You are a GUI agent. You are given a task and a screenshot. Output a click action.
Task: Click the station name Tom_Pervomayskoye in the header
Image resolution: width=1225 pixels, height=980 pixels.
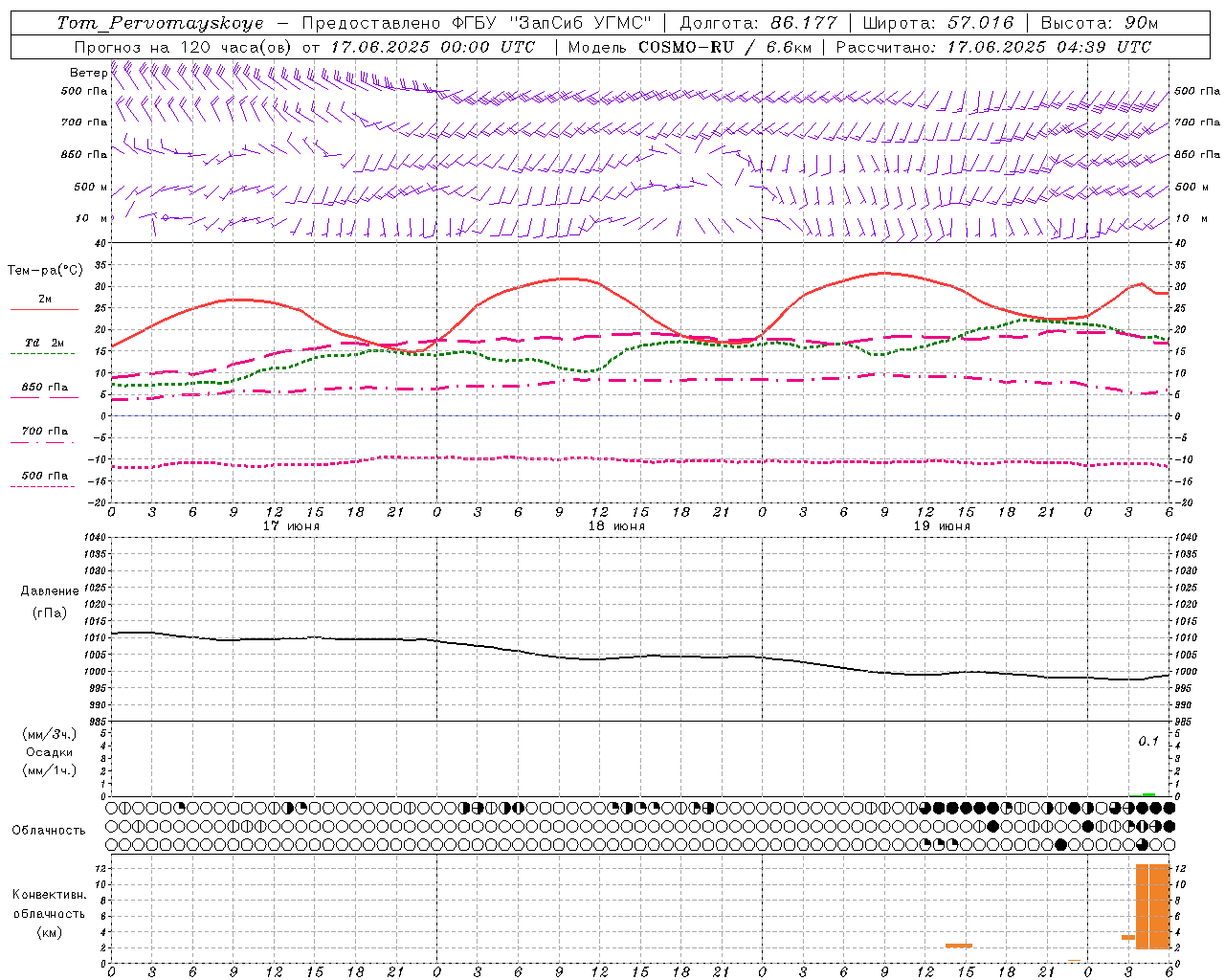coord(160,23)
